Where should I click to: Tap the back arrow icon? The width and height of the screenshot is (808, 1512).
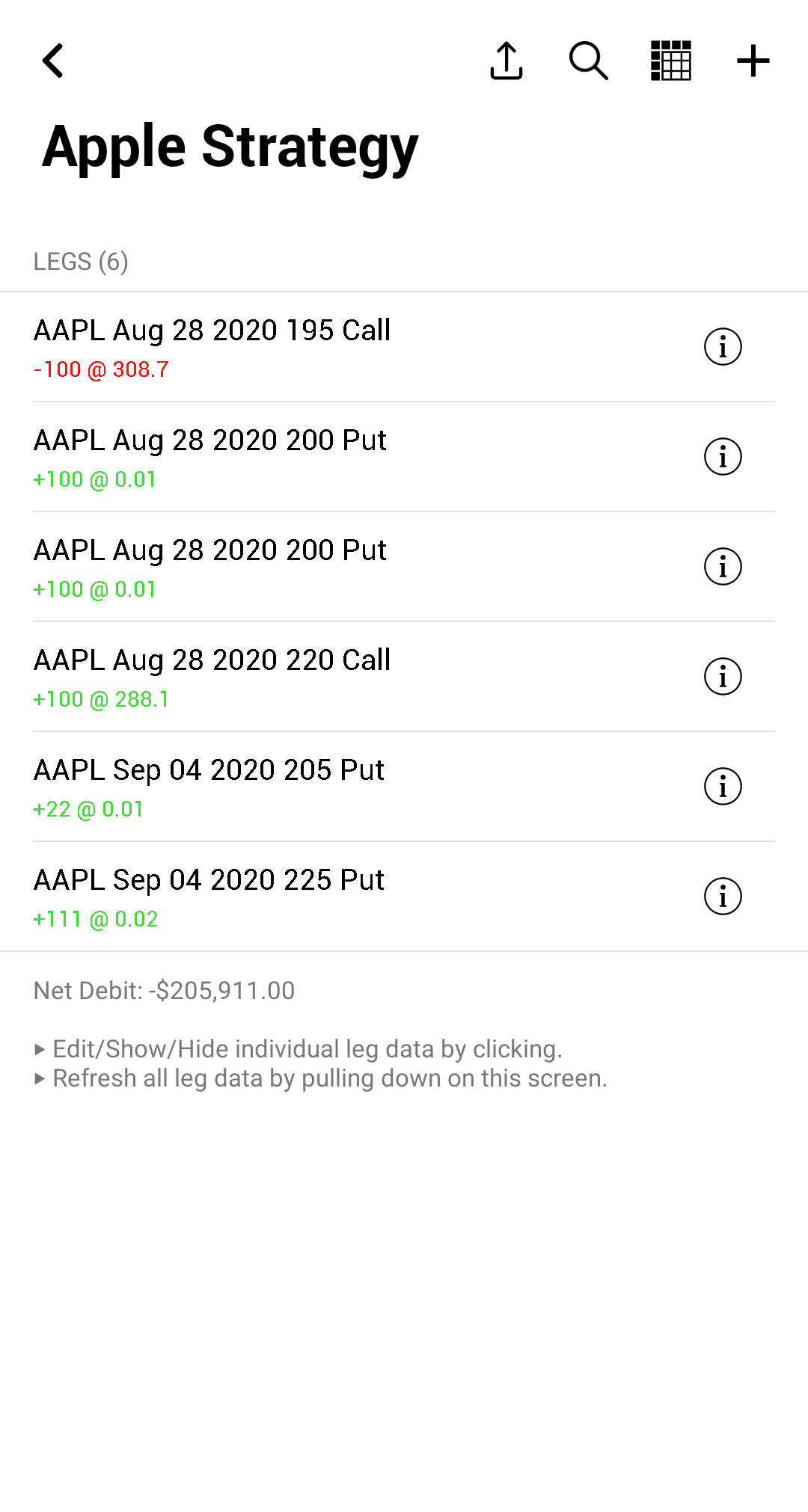(x=53, y=61)
